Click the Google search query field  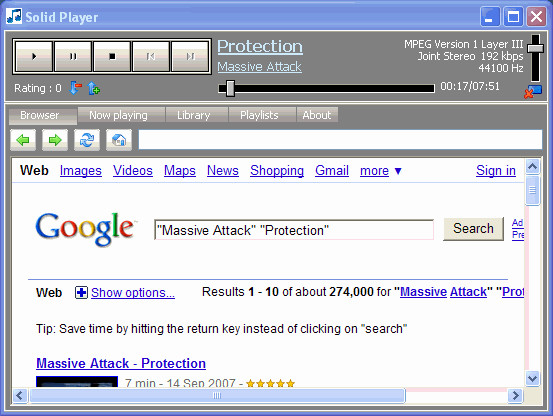point(294,230)
